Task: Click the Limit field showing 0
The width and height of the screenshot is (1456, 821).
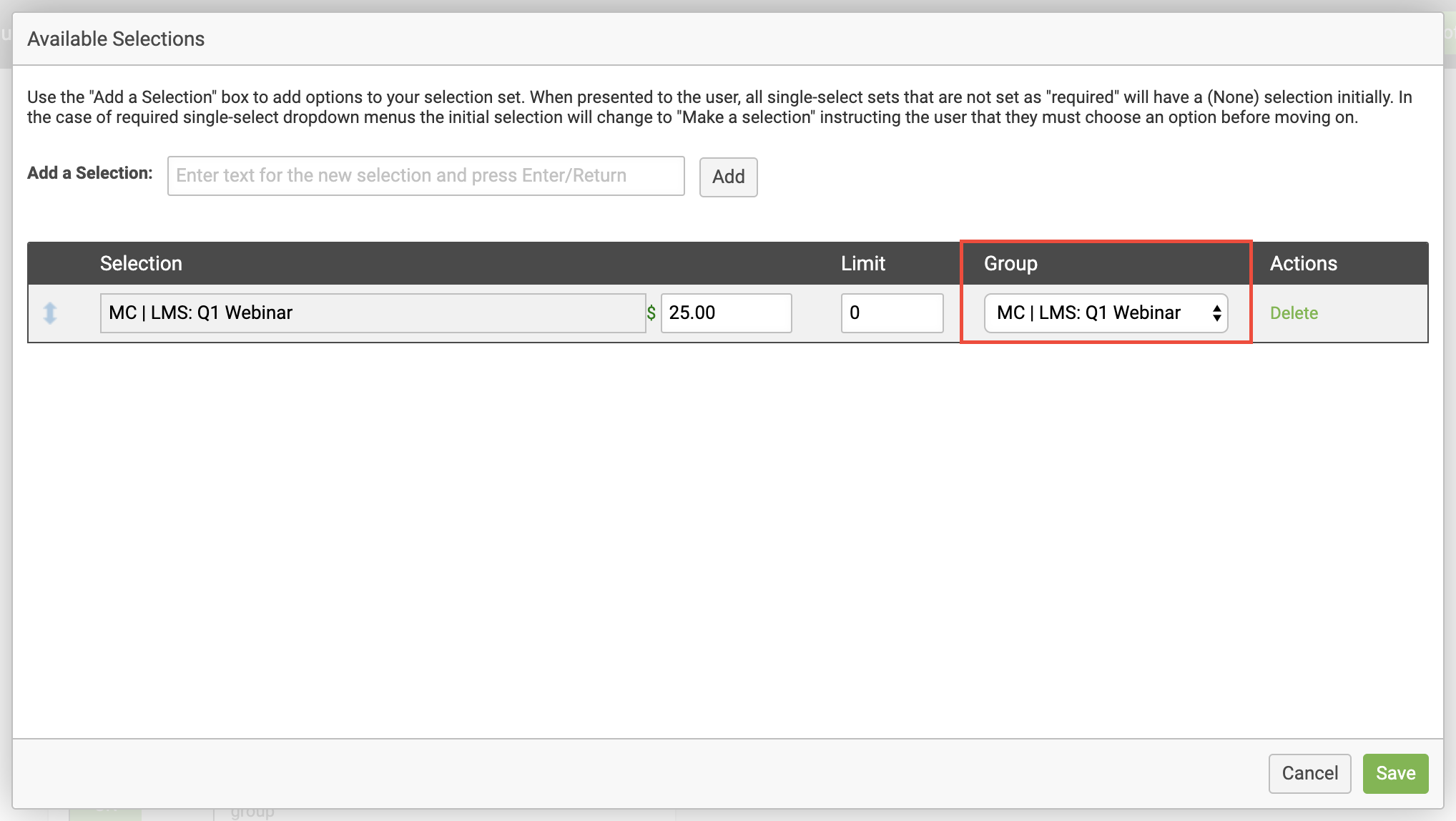Action: coord(891,313)
